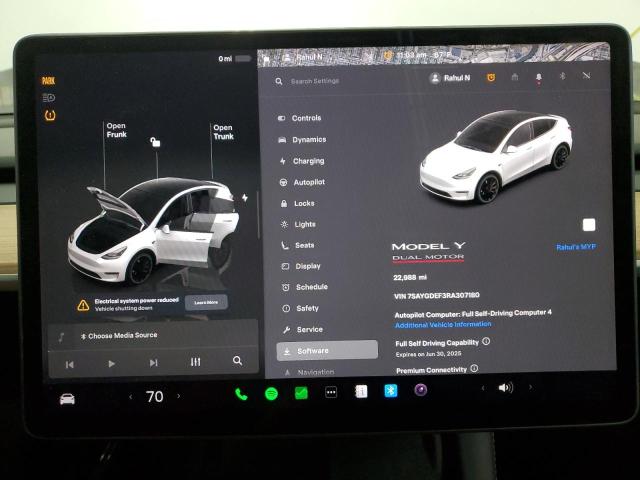640x480 pixels.
Task: Open the Bluetooth app in bottom bar
Action: point(391,391)
